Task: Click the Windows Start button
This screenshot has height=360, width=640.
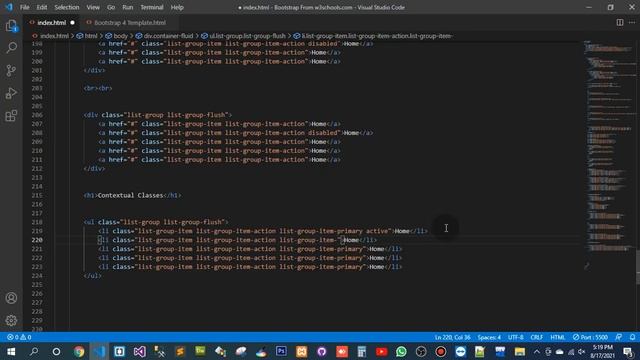Action: tap(11, 351)
